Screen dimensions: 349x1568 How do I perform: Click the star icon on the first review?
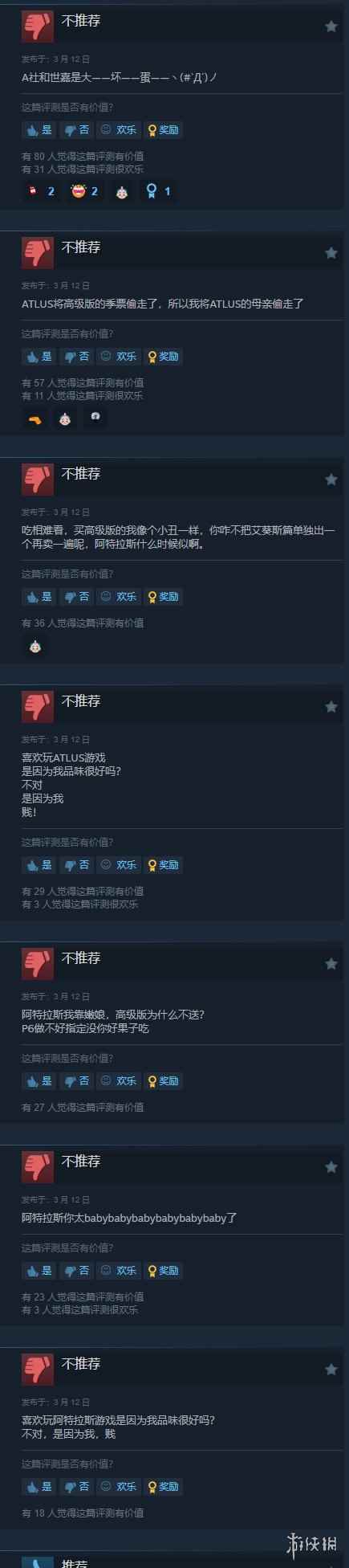click(331, 27)
